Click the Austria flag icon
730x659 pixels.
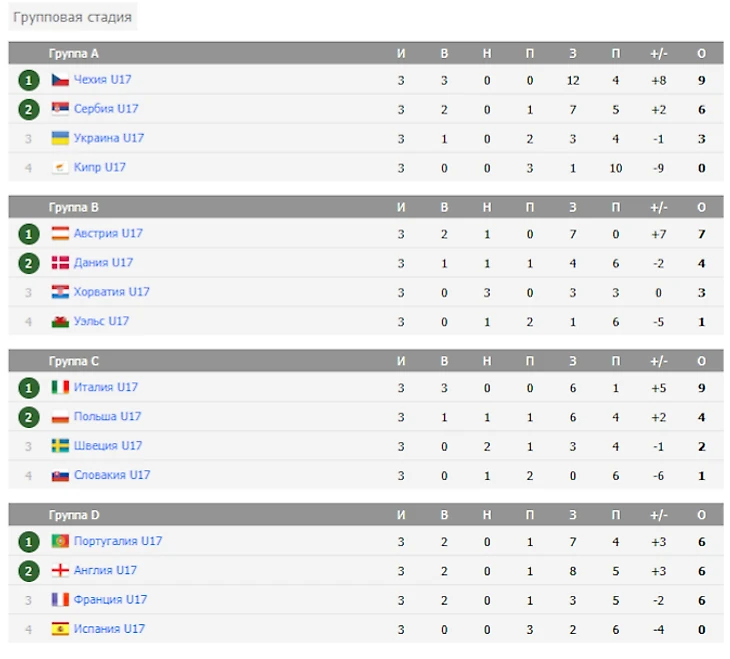(60, 234)
